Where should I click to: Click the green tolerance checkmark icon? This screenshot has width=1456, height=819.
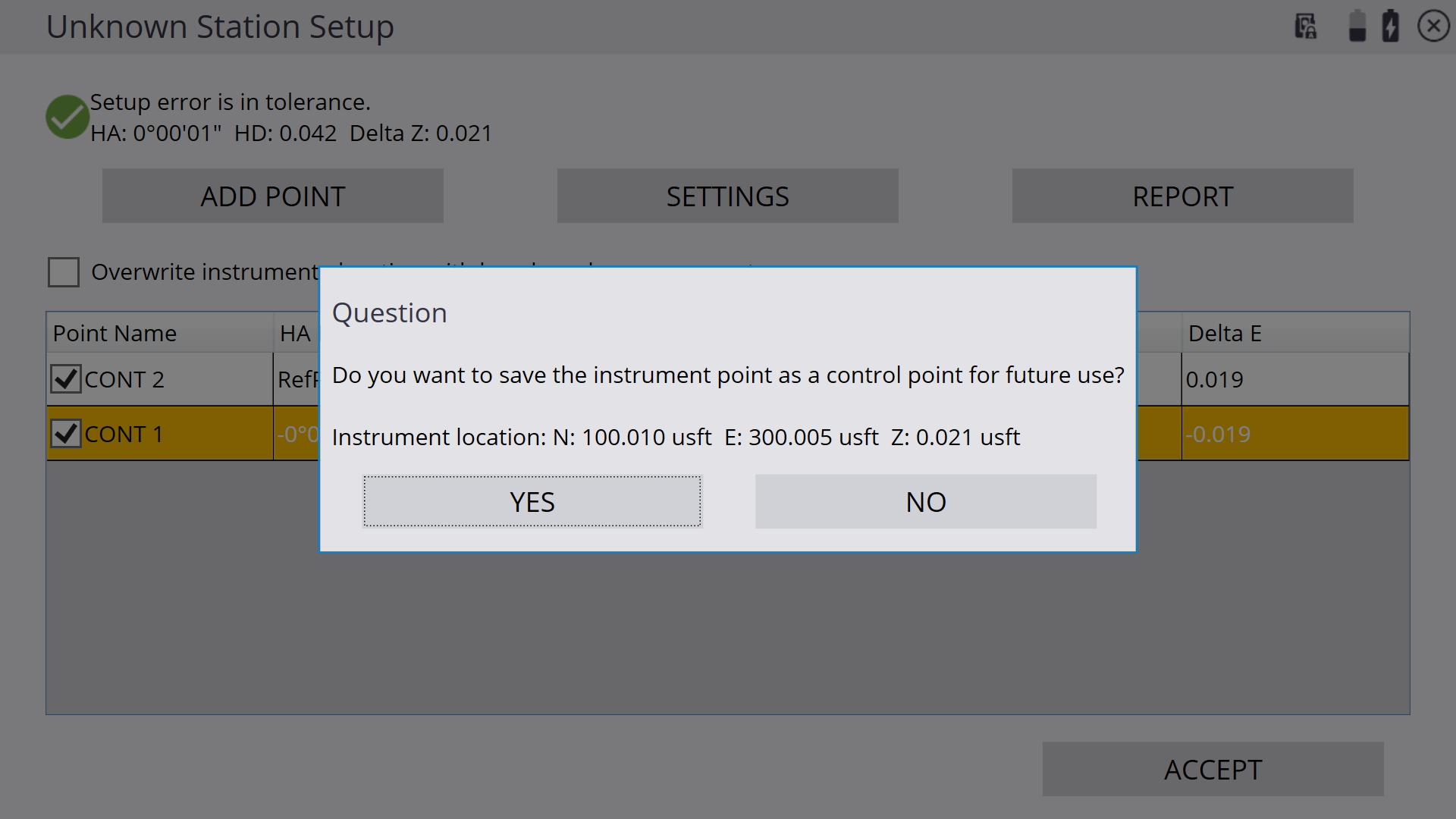(x=67, y=117)
